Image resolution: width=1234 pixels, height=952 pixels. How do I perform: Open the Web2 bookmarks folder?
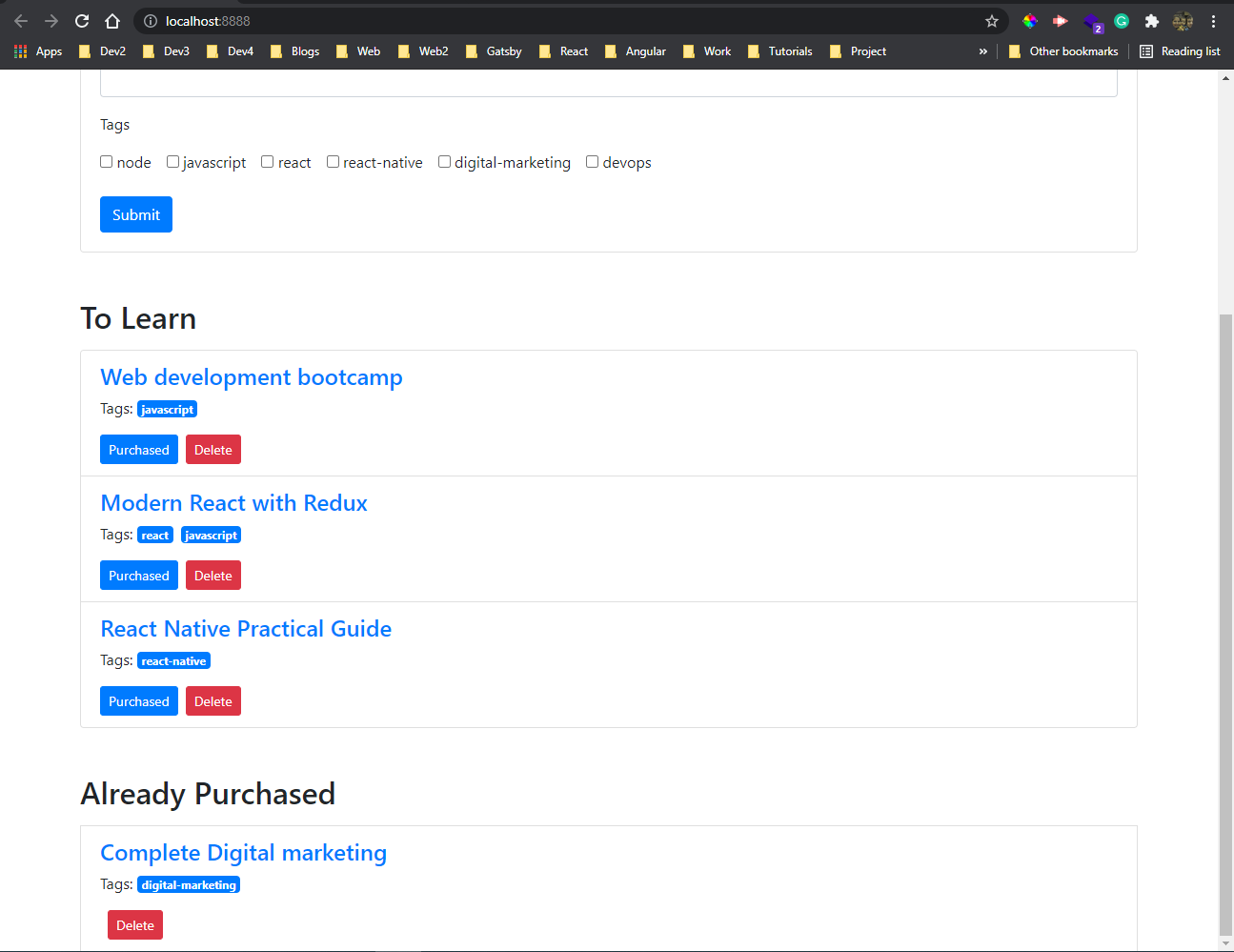pyautogui.click(x=423, y=51)
